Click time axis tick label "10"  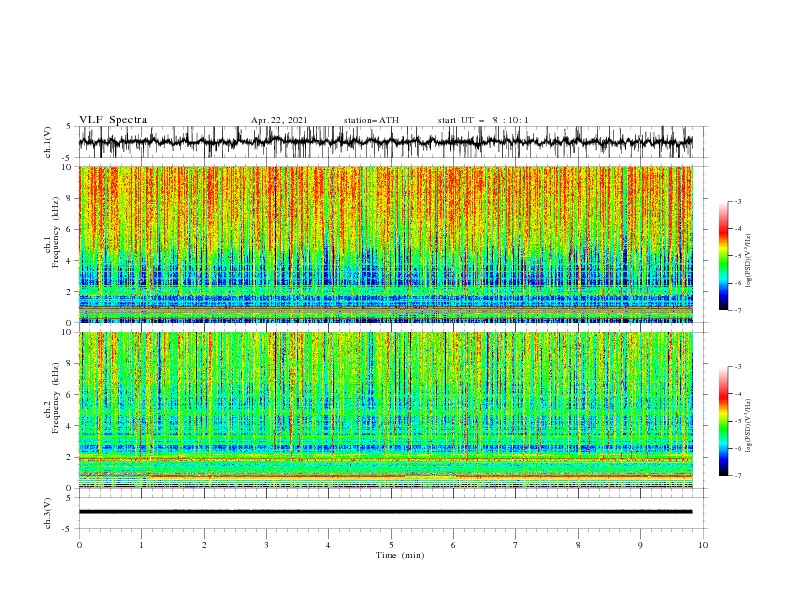(x=703, y=545)
